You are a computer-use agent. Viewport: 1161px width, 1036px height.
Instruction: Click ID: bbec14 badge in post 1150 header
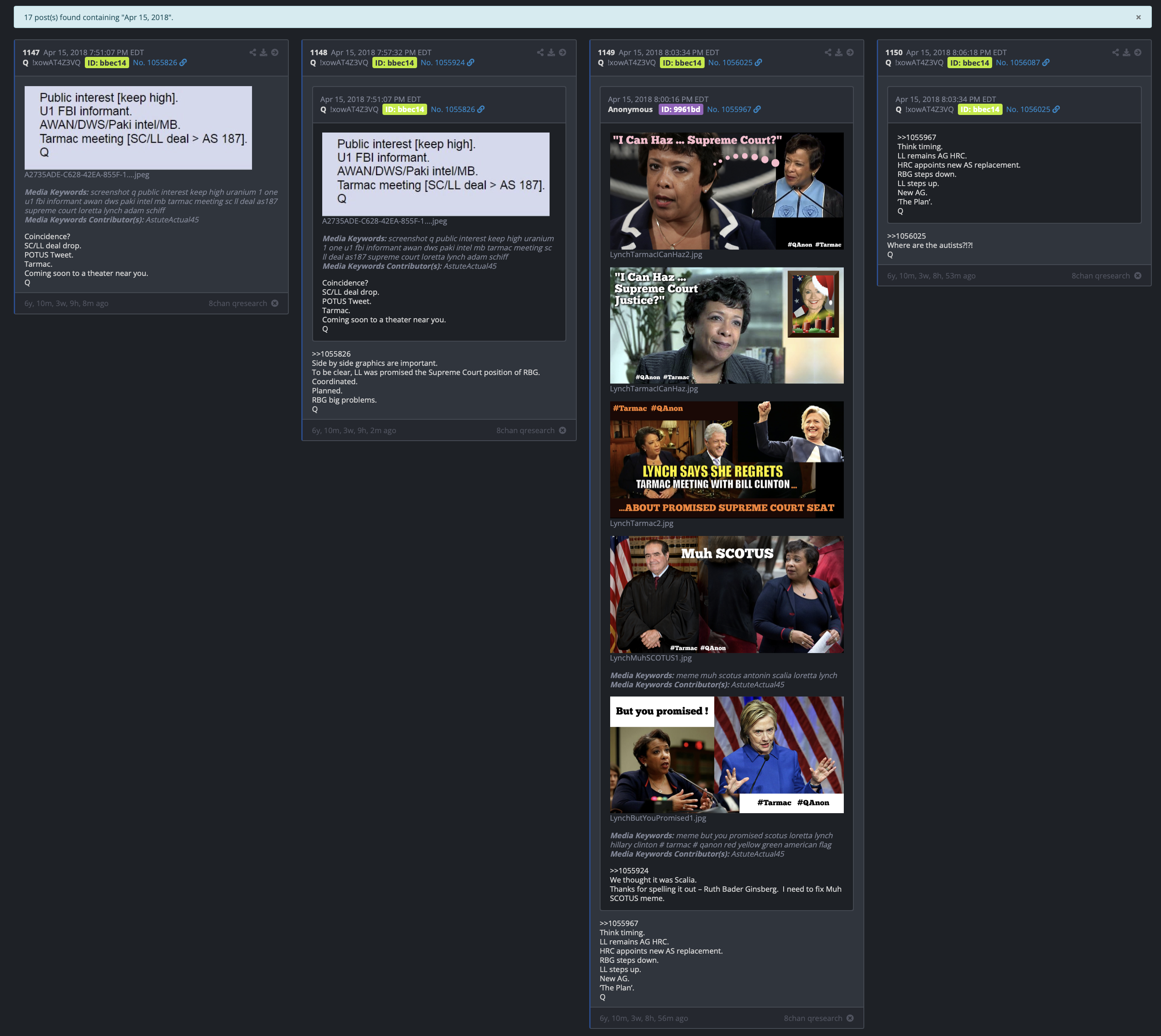tap(970, 63)
